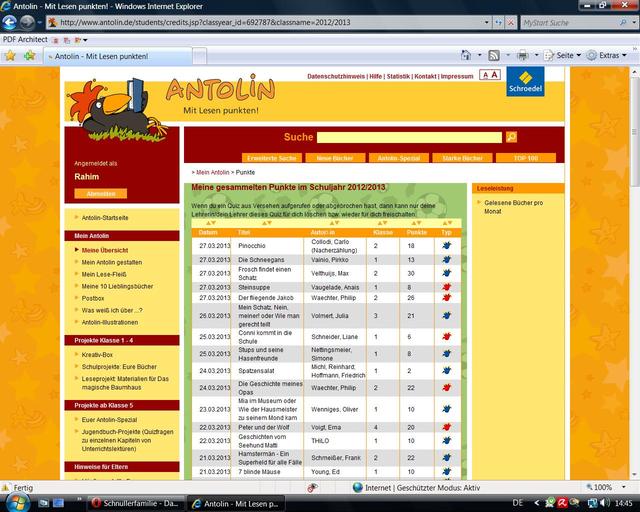Select the Antolin-Spezial tab

pyautogui.click(x=399, y=158)
